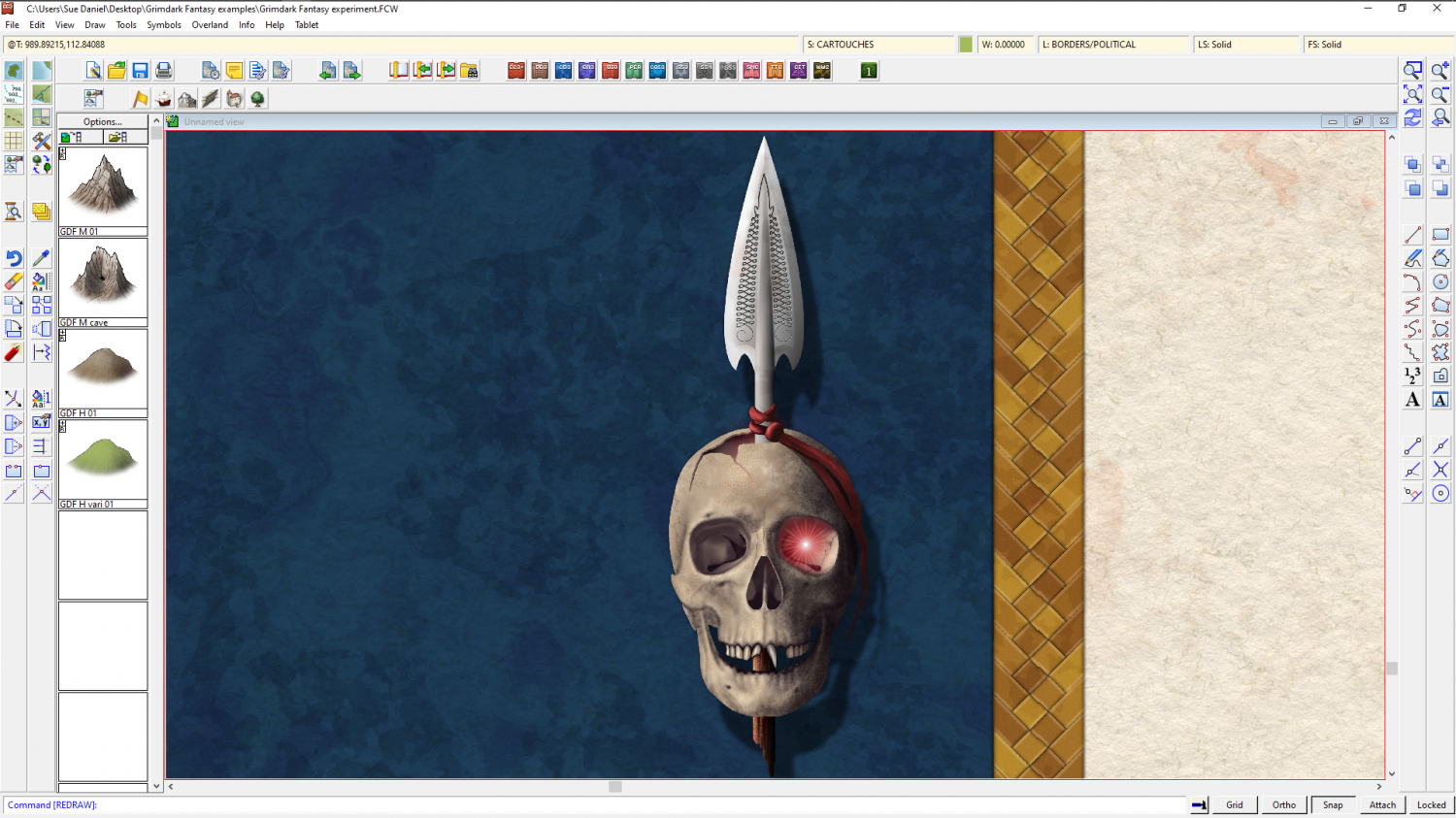Open the line width field W: 0.00000

[x=1005, y=45]
